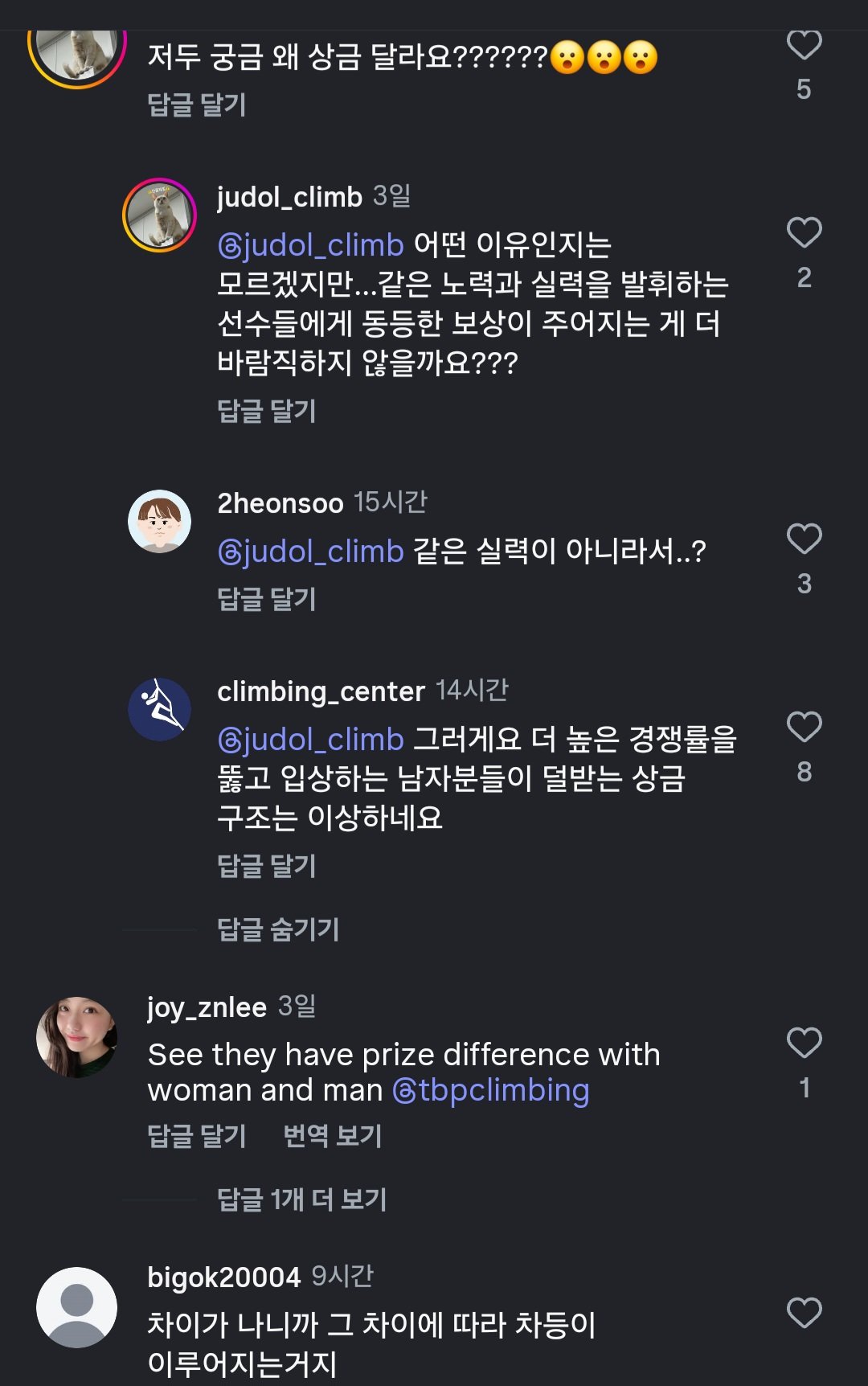868x1386 pixels.
Task: Open climbing_center username
Action: (321, 691)
